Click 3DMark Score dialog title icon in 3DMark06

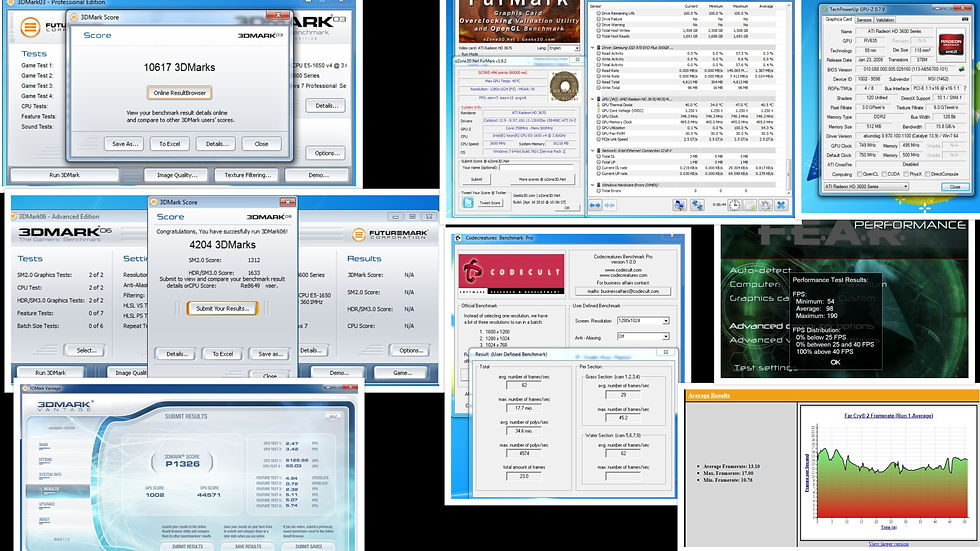point(154,202)
